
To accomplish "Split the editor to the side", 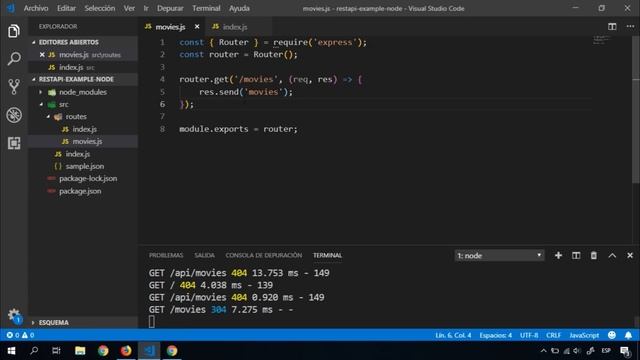I will [612, 27].
